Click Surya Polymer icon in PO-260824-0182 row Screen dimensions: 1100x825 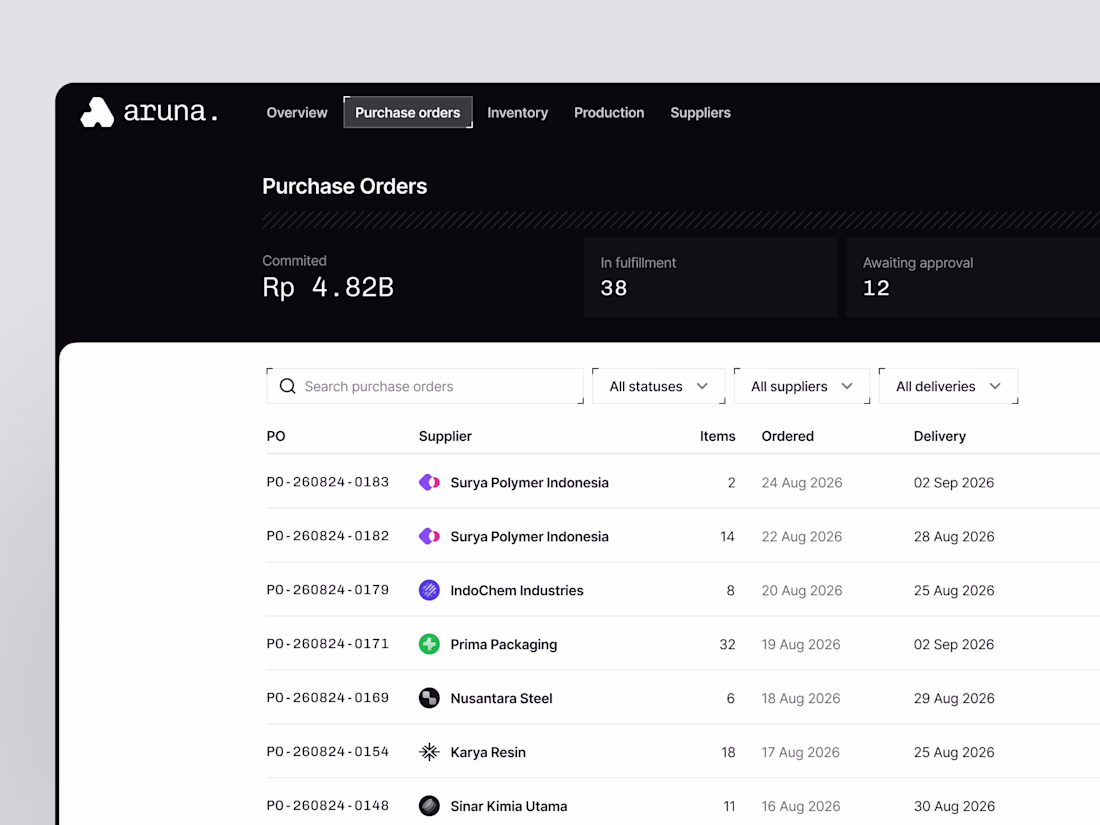pyautogui.click(x=429, y=536)
